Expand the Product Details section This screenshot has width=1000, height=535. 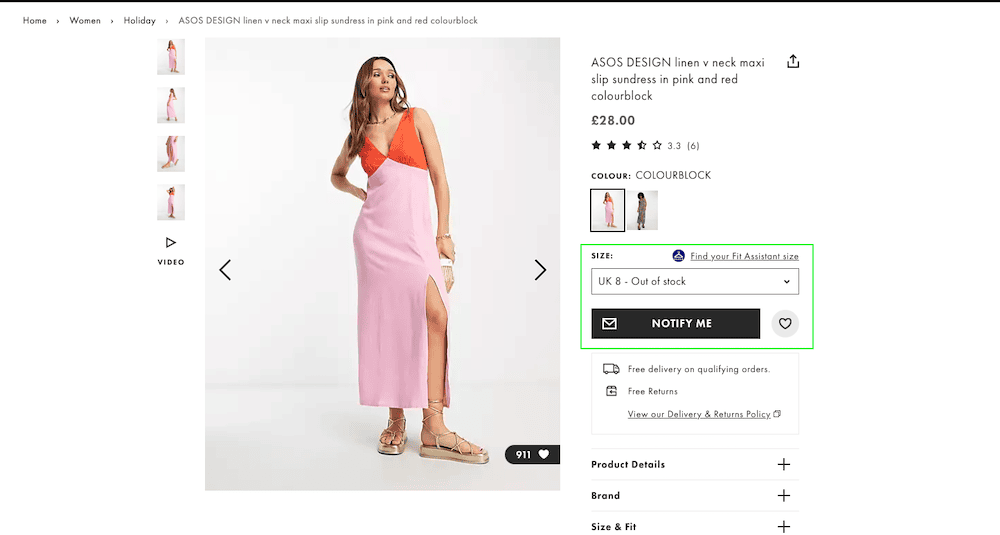695,464
